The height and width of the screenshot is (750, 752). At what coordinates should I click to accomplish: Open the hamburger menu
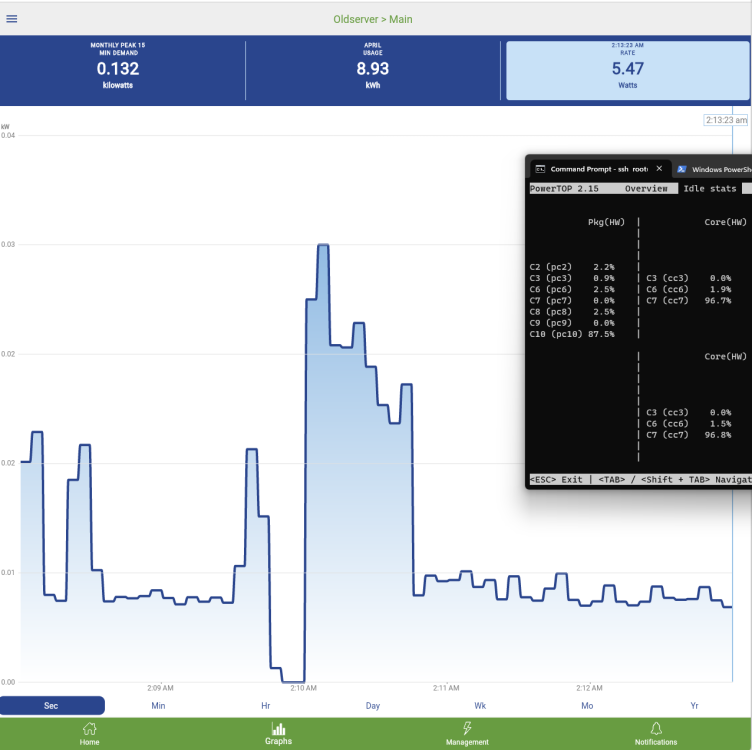tap(12, 19)
